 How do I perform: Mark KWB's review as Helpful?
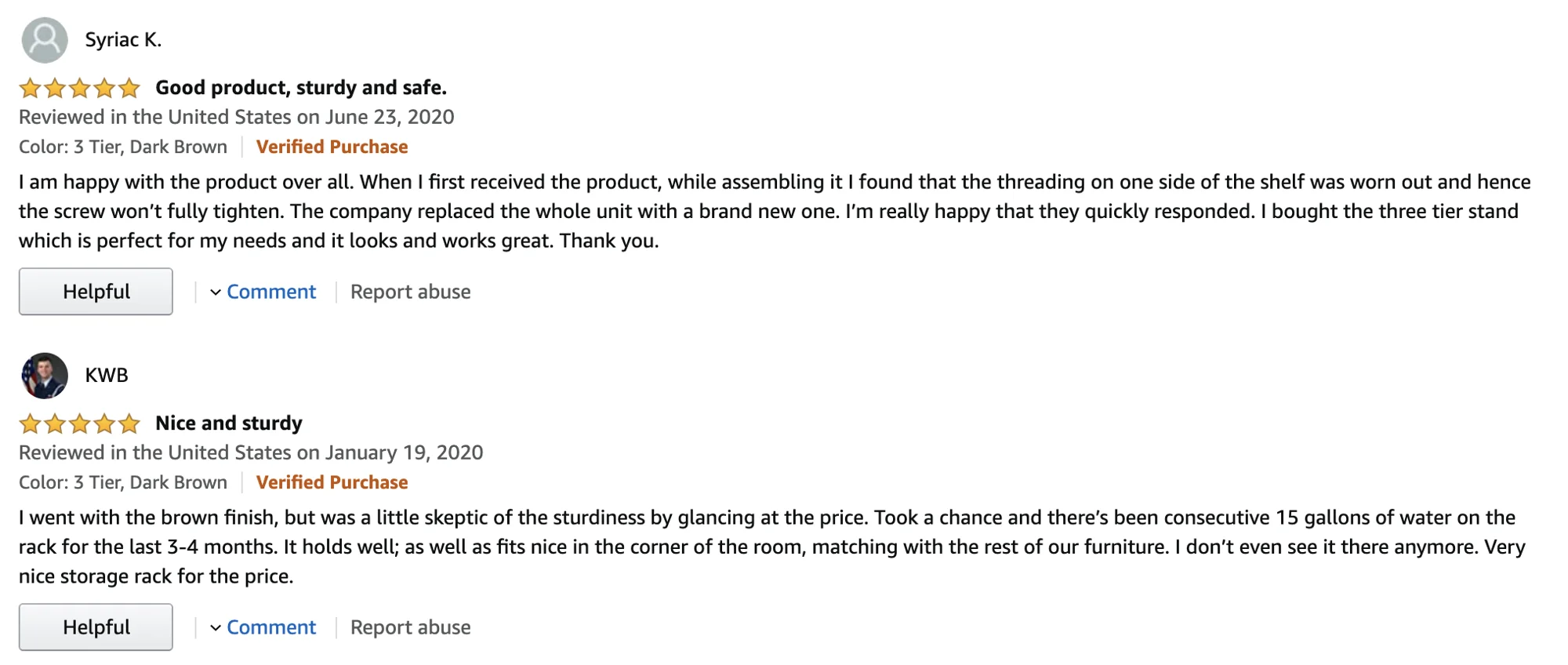[96, 627]
